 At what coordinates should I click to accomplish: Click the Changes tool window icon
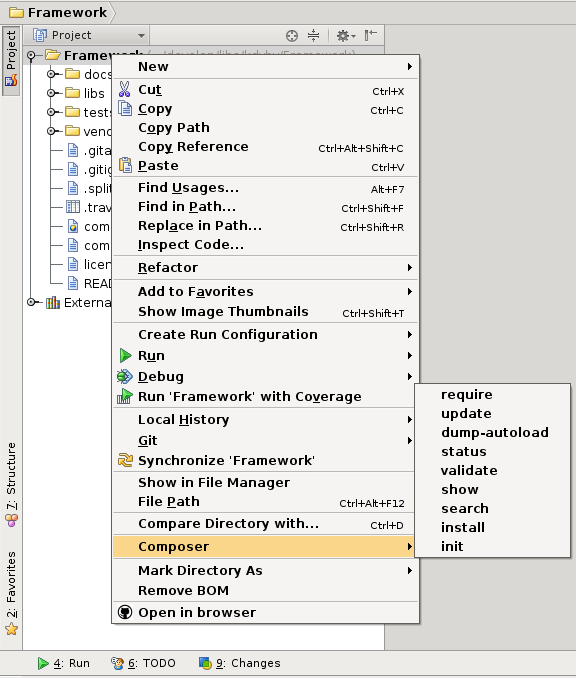[205, 663]
